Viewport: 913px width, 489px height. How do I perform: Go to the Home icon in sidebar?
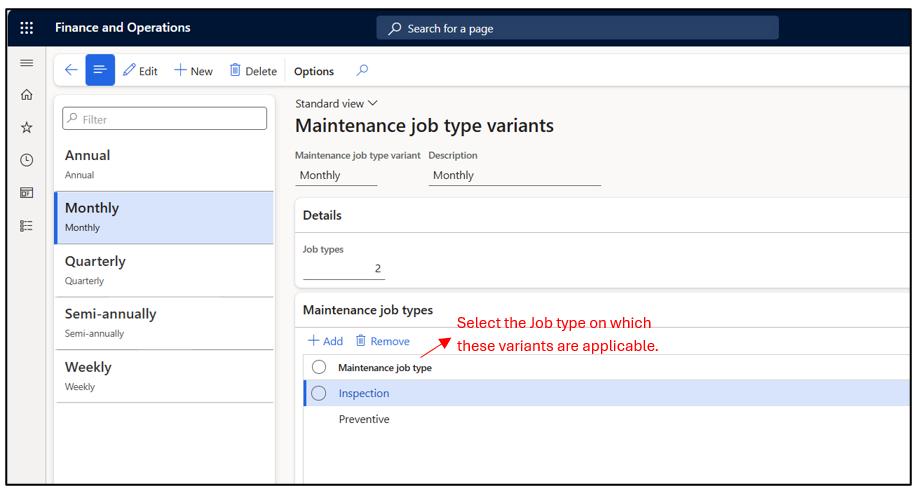(26, 95)
